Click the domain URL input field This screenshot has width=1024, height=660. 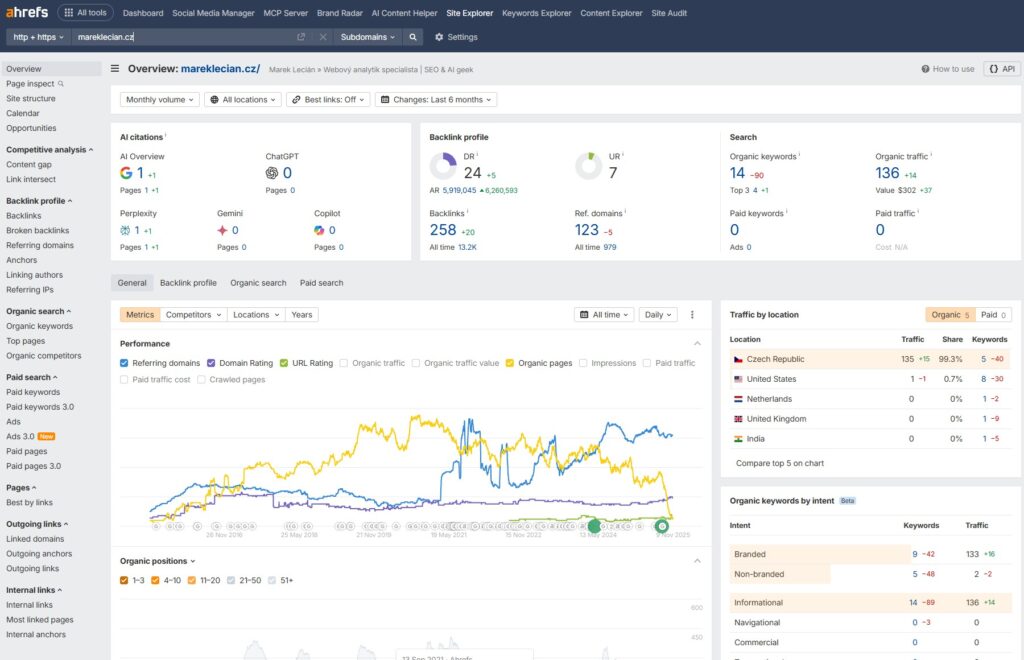pos(180,37)
